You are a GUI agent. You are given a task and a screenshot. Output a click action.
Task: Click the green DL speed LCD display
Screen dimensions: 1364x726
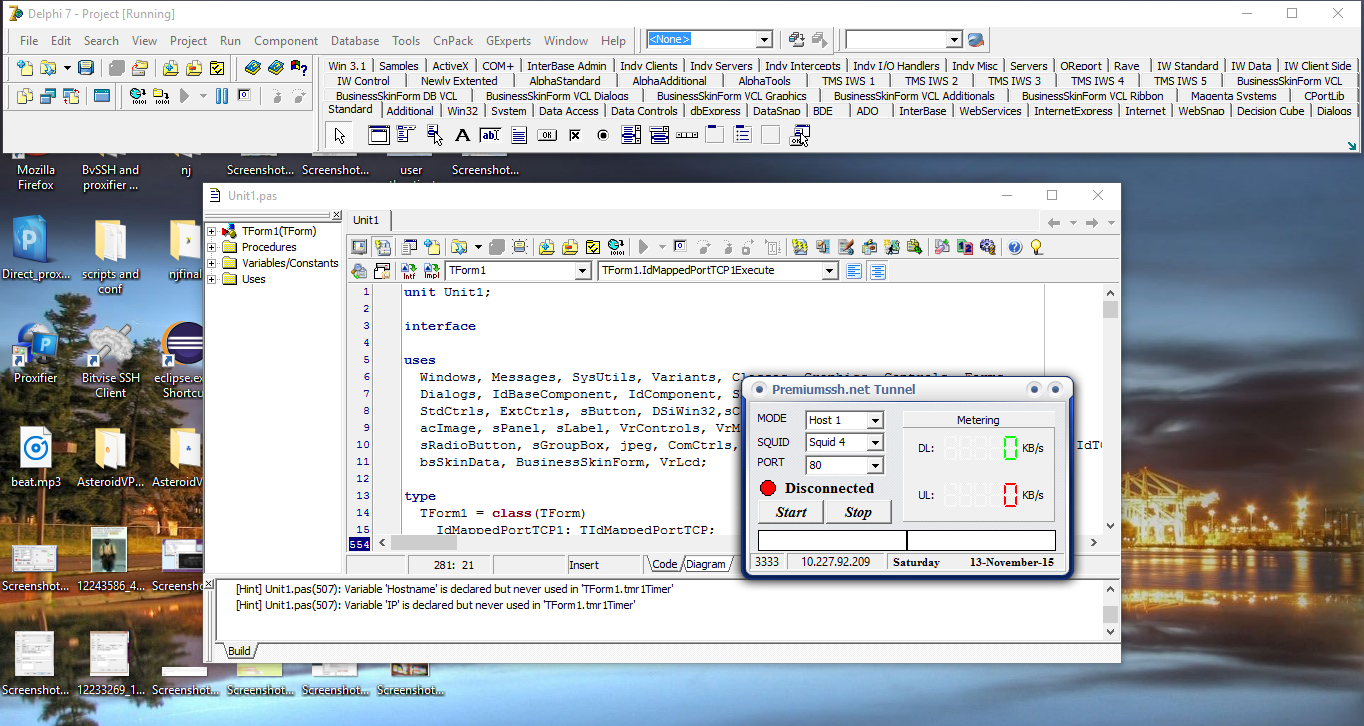pyautogui.click(x=979, y=448)
